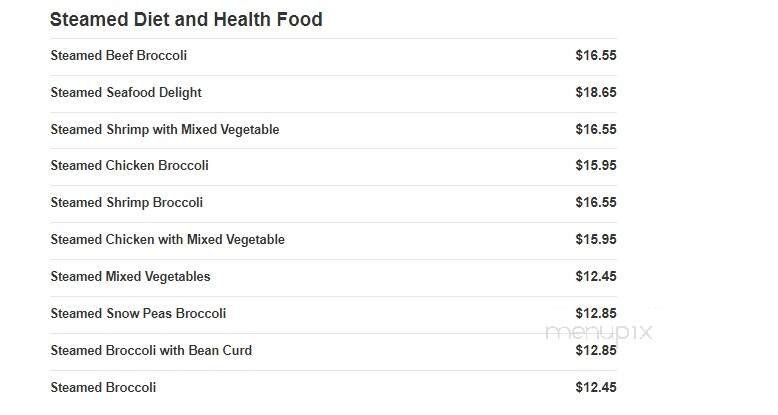
Task: Open Steamed Shrimp with Mixed Vegetable
Action: coord(165,130)
